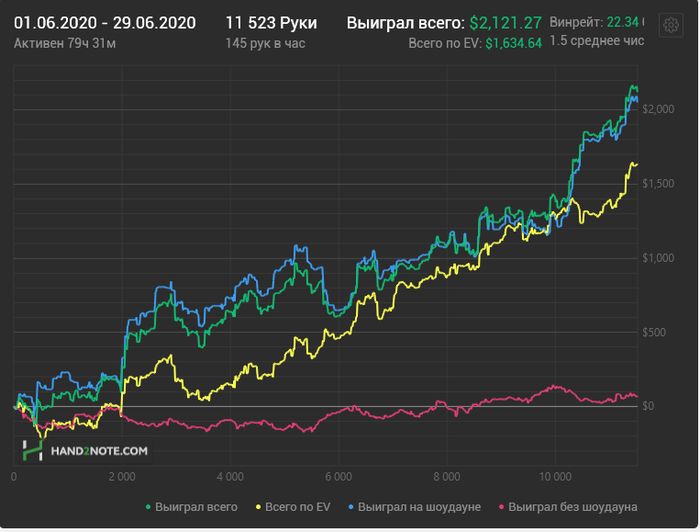Toggle the 'Выиграл на шоудауне' legend series
The width and height of the screenshot is (700, 532).
[x=414, y=507]
